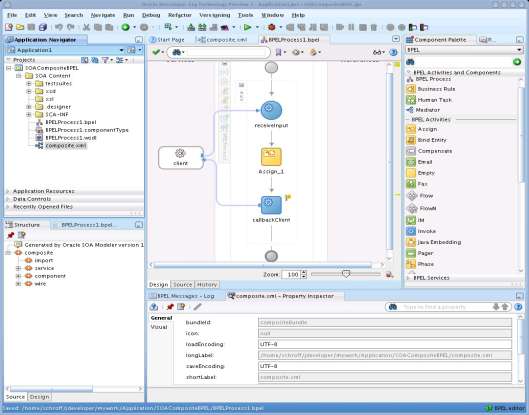Switch to the Start Page tab
The image size is (529, 415).
pyautogui.click(x=167, y=39)
